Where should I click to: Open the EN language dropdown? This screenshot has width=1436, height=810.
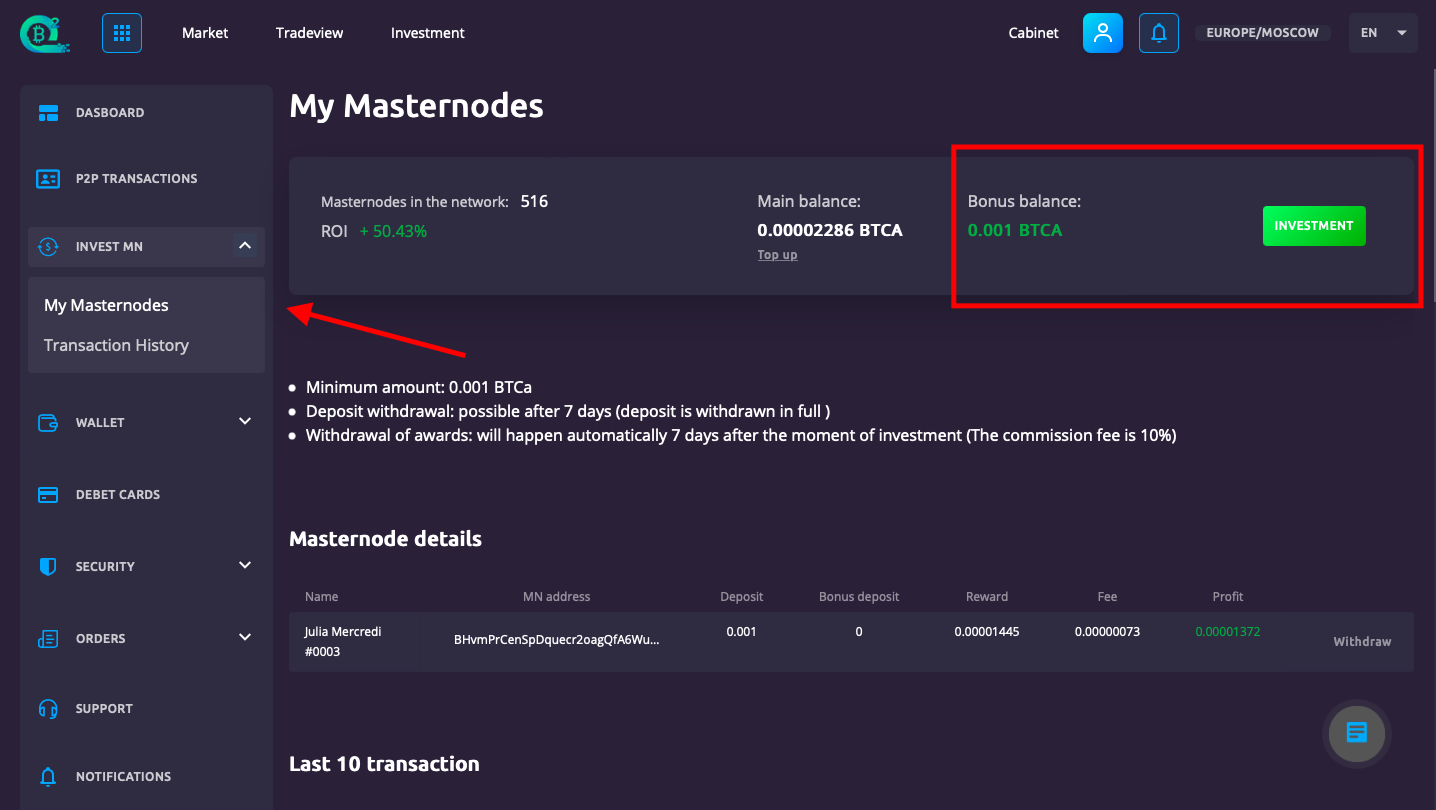(1383, 33)
